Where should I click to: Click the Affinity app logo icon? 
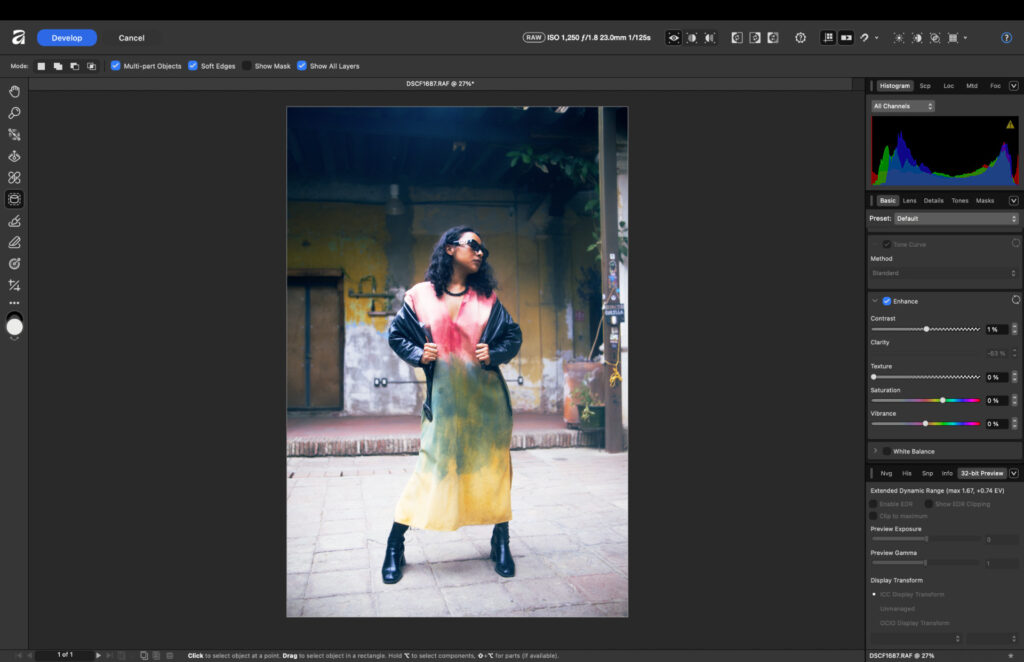(x=18, y=38)
